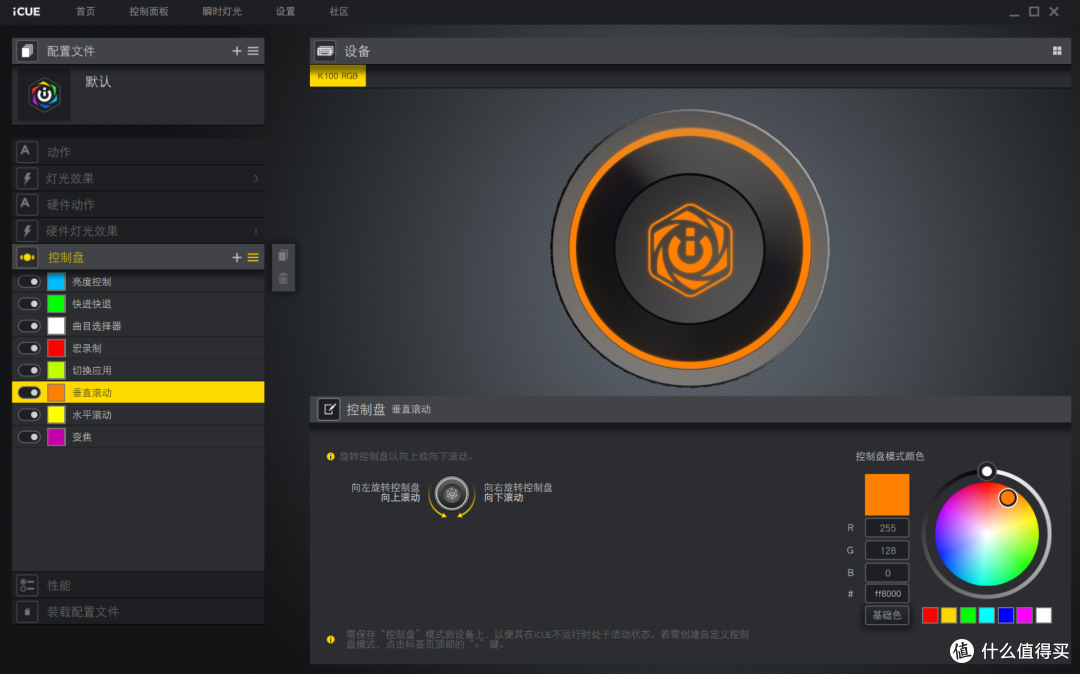The height and width of the screenshot is (674, 1080).
Task: Open the 首页 menu
Action: (85, 12)
